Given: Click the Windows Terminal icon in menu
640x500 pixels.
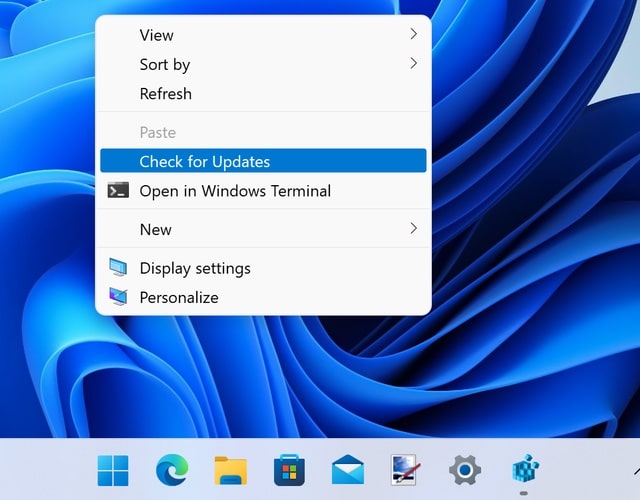Looking at the screenshot, I should coord(118,190).
